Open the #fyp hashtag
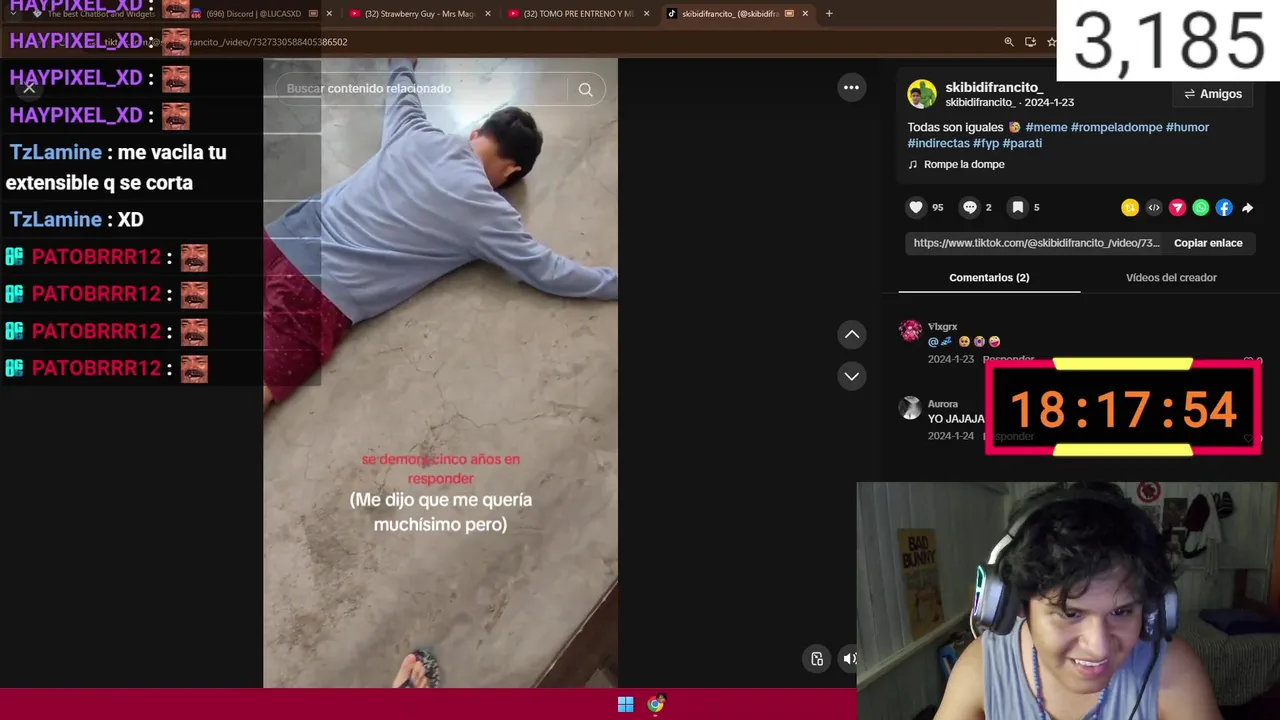Screen dimensions: 1280x720 click(986, 143)
